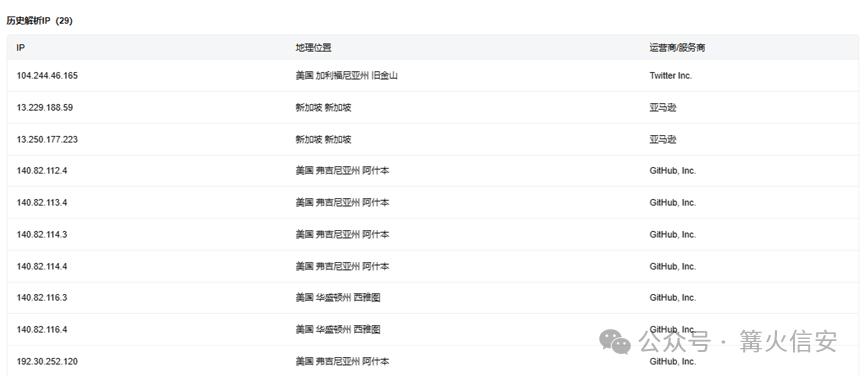Click IP address 192.30.252.120
The image size is (865, 376).
tap(47, 362)
